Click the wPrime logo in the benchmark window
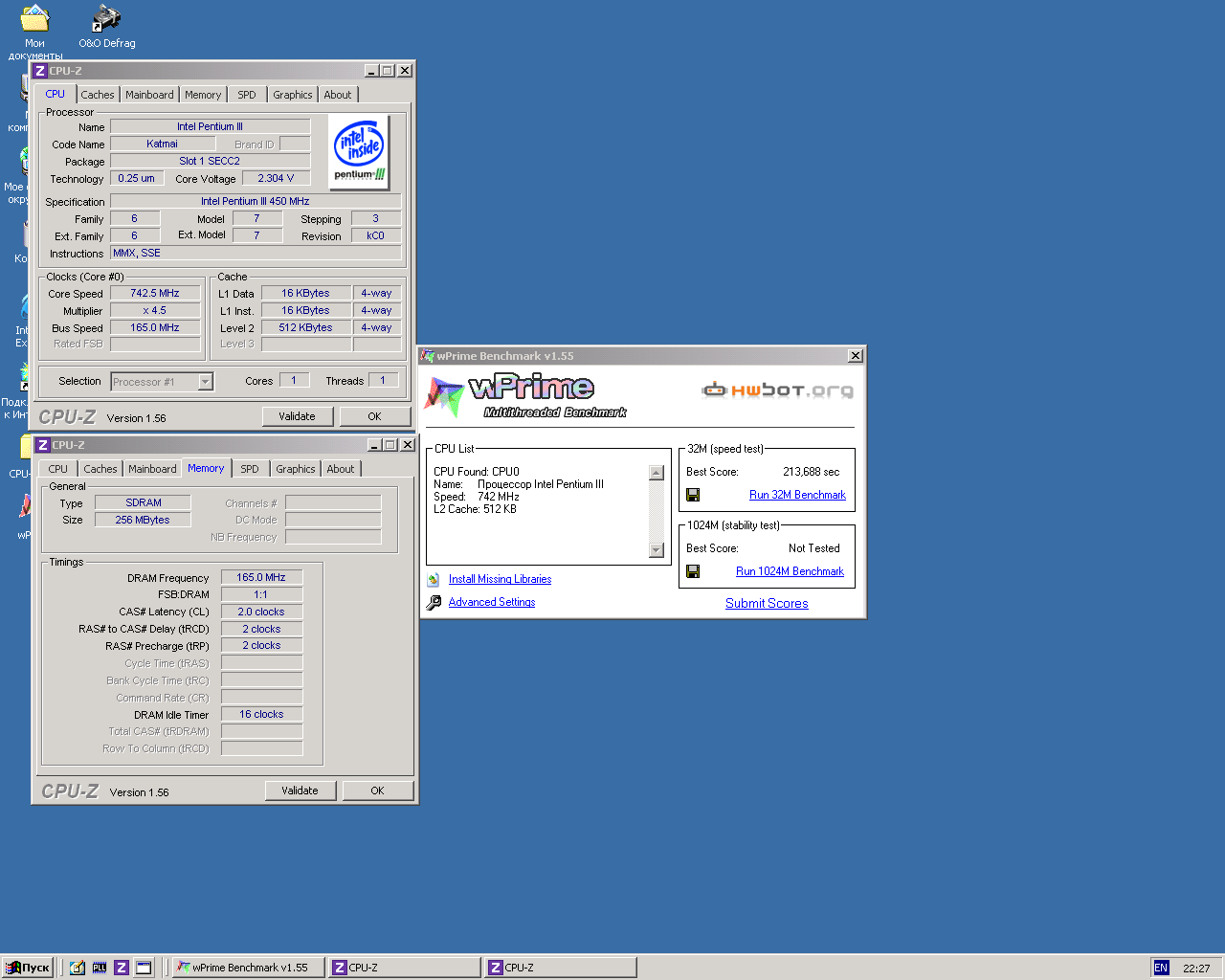Image resolution: width=1225 pixels, height=980 pixels. pos(526,396)
